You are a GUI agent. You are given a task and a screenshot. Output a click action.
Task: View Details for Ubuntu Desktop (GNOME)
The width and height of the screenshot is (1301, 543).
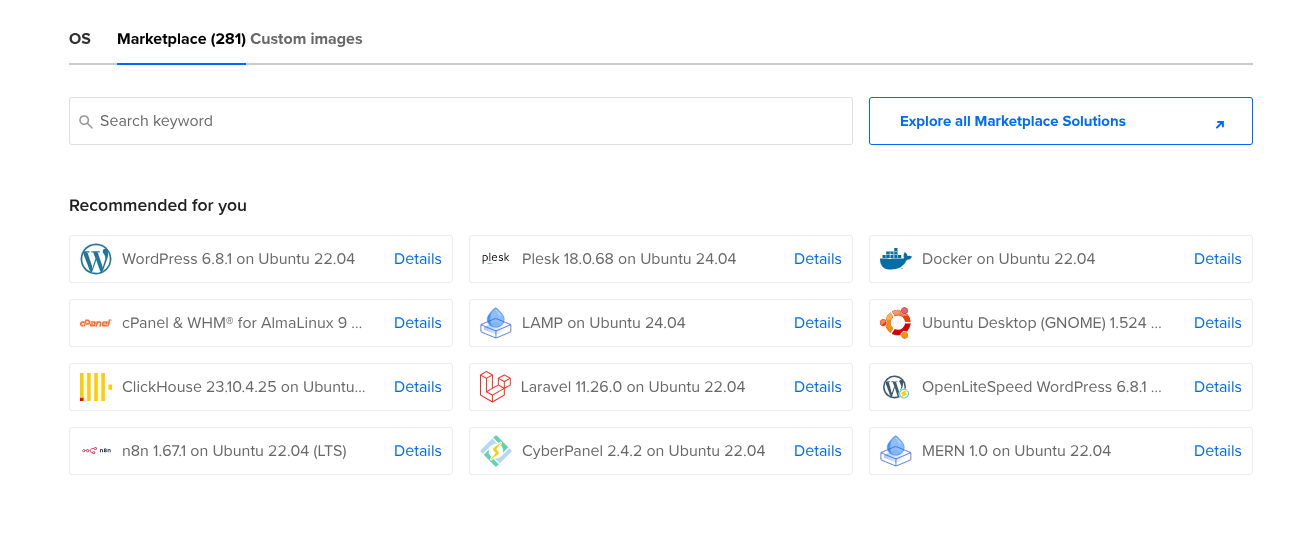point(1218,323)
